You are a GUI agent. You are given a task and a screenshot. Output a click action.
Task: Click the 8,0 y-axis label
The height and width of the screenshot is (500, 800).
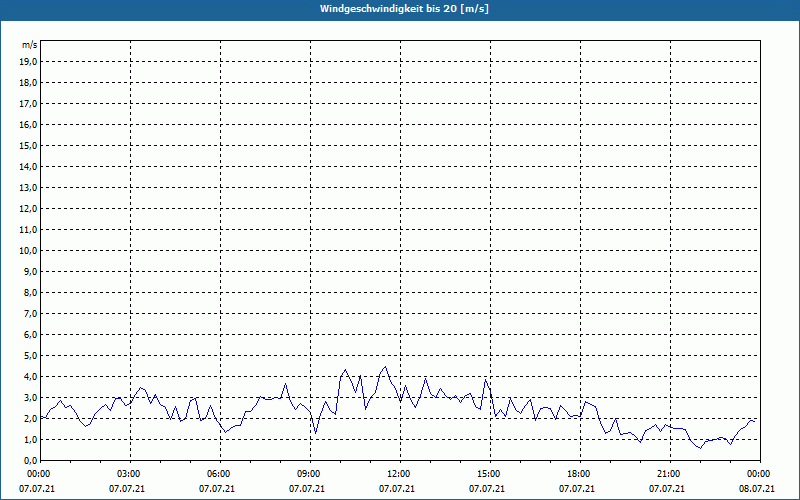click(x=30, y=292)
